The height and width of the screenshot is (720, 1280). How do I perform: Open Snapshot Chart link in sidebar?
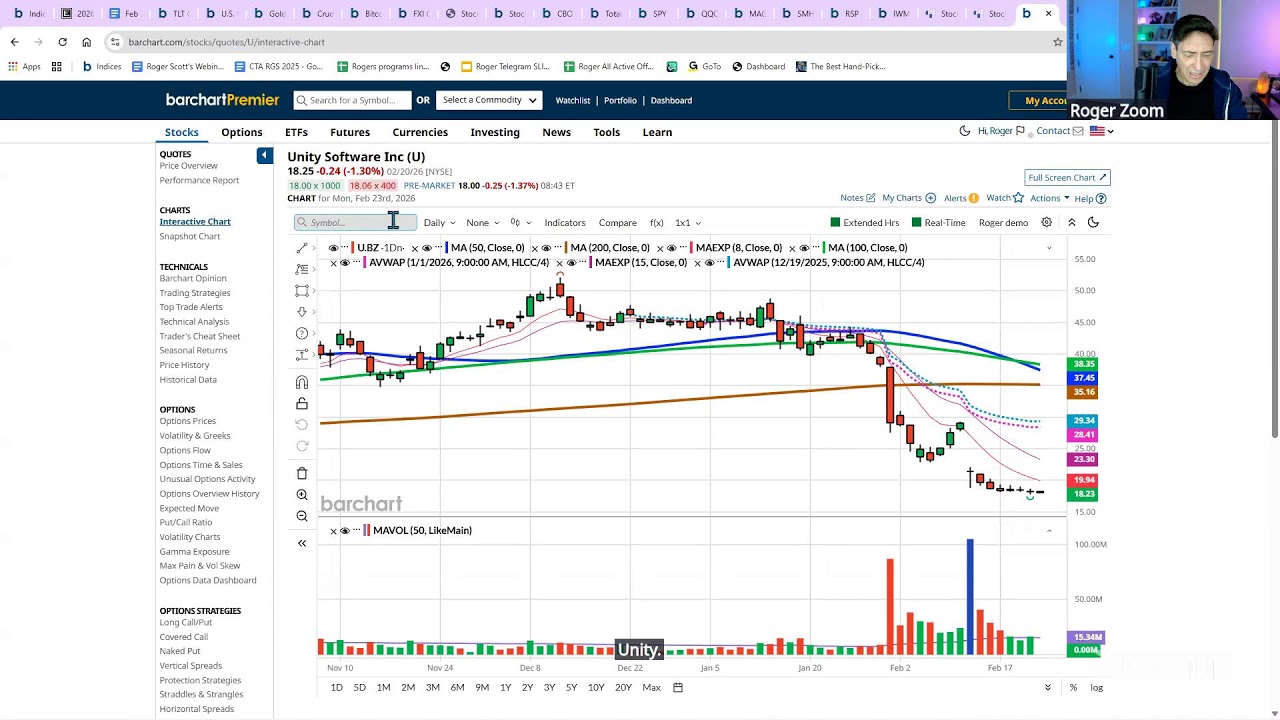pyautogui.click(x=190, y=236)
